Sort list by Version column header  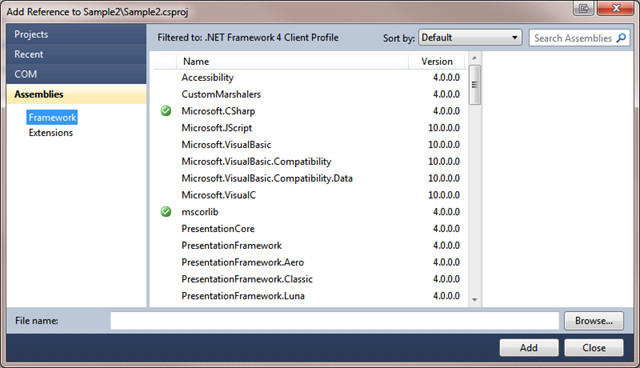click(x=437, y=61)
